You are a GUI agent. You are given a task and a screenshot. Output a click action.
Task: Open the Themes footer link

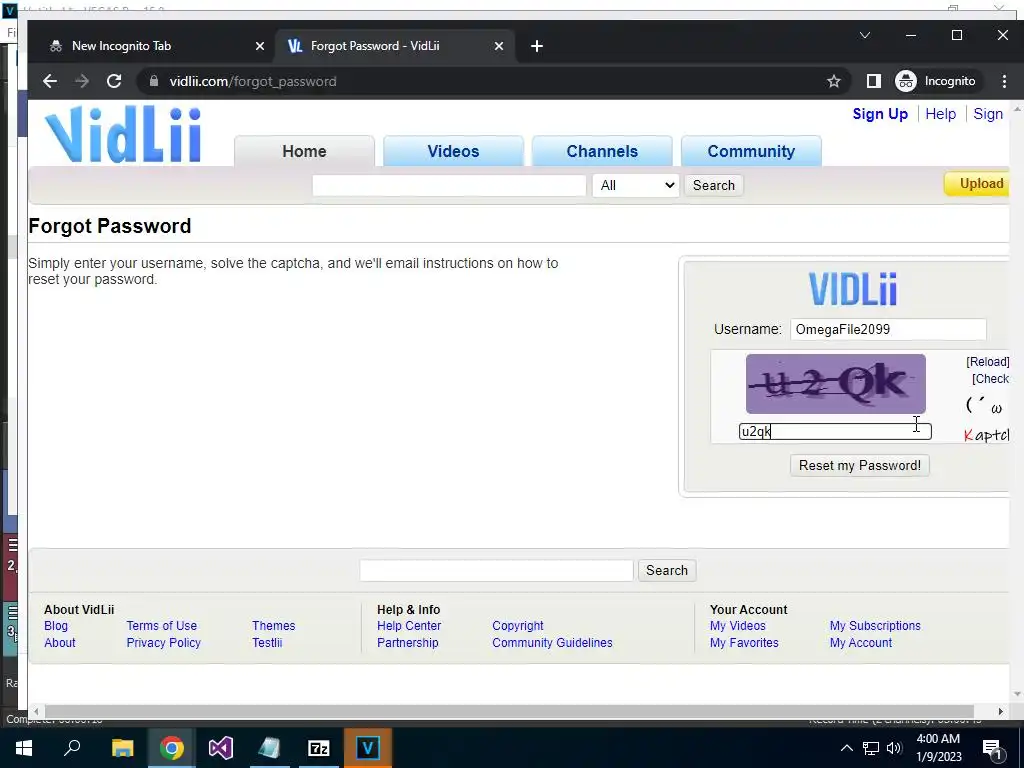point(274,626)
